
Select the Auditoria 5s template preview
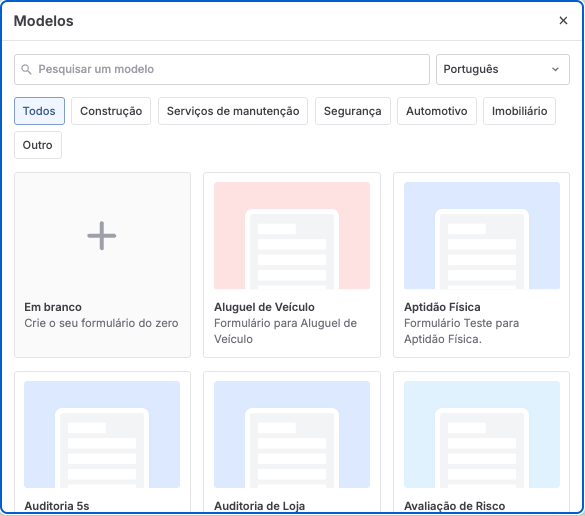(x=102, y=434)
